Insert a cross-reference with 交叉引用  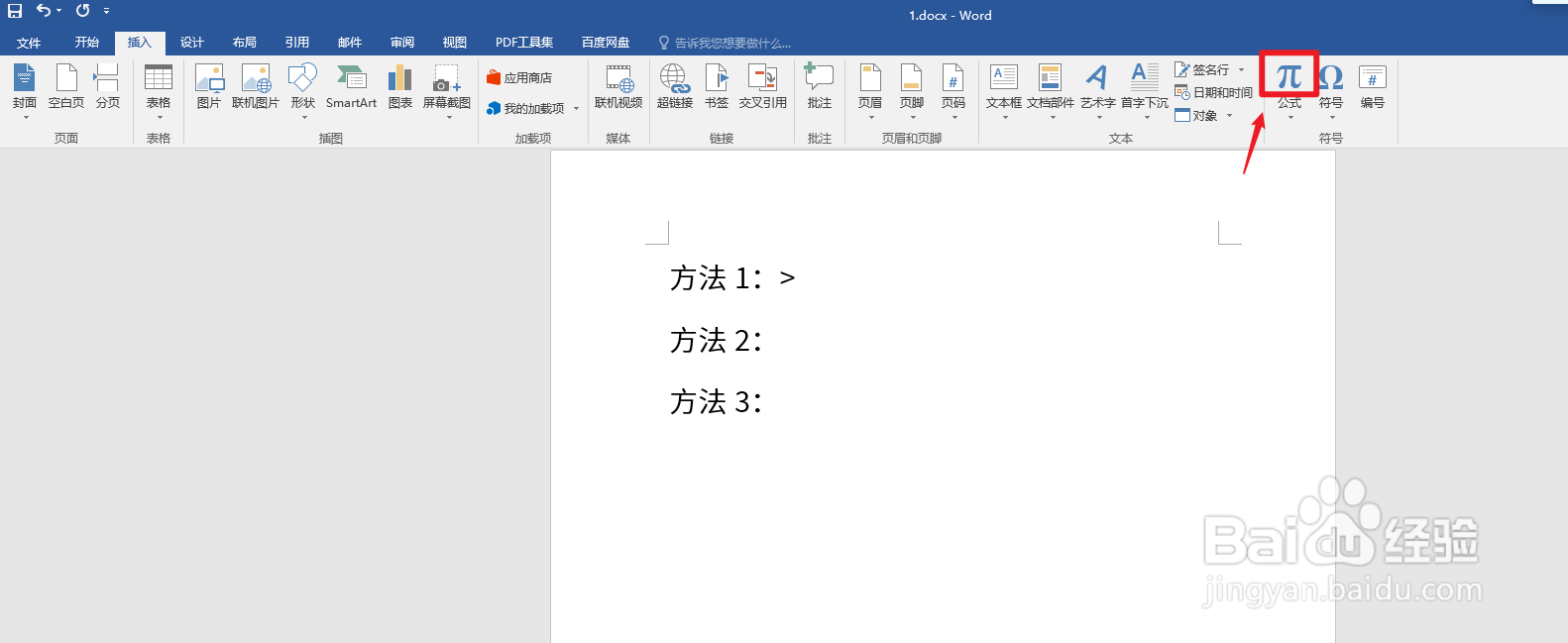[763, 87]
